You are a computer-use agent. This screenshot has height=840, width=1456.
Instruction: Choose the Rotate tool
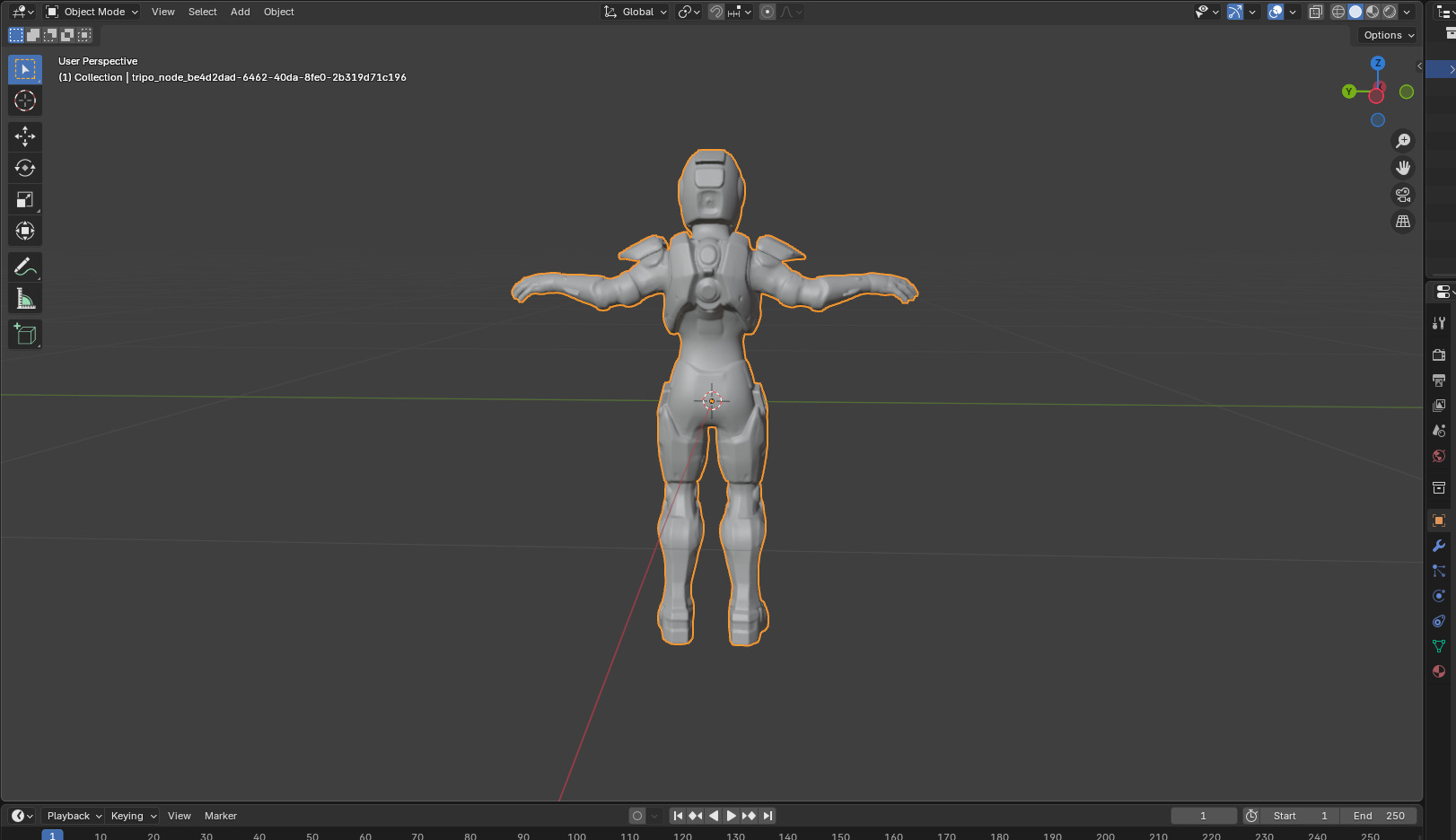coord(25,168)
